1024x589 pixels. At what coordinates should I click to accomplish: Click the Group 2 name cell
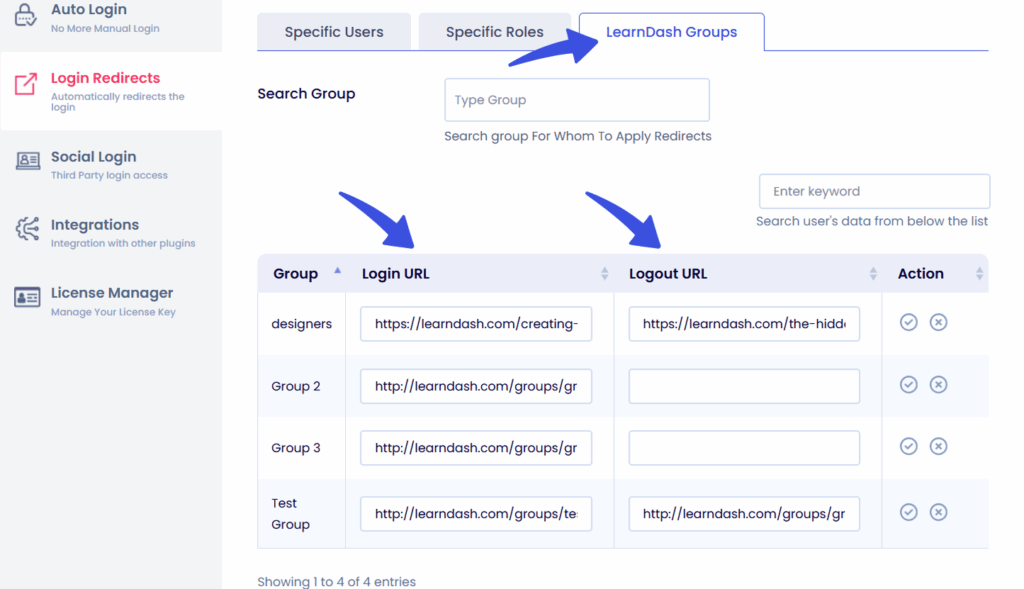(302, 386)
